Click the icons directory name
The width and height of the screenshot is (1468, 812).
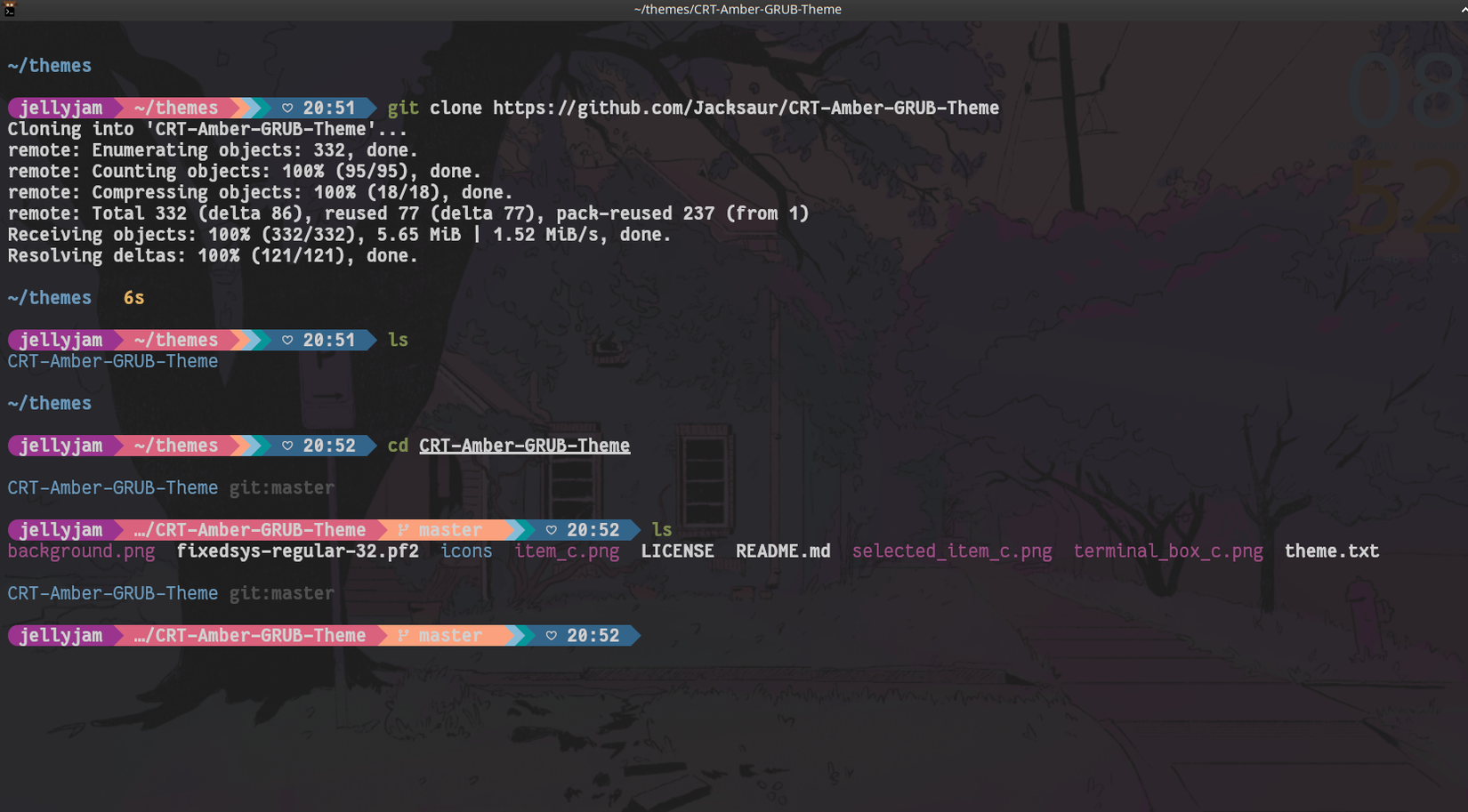click(466, 551)
